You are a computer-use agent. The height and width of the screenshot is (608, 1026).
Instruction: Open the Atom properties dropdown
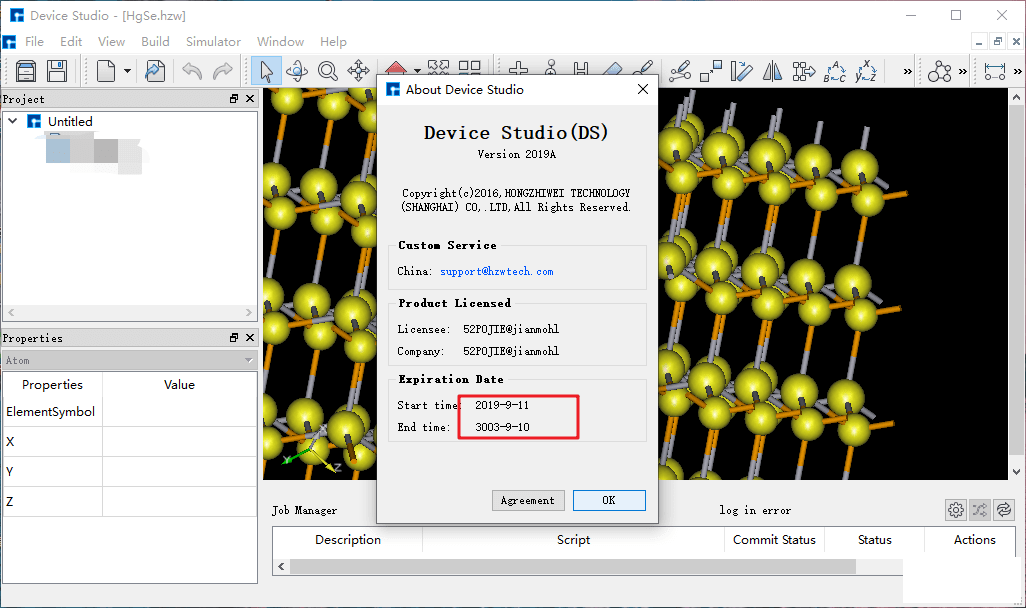[130, 361]
